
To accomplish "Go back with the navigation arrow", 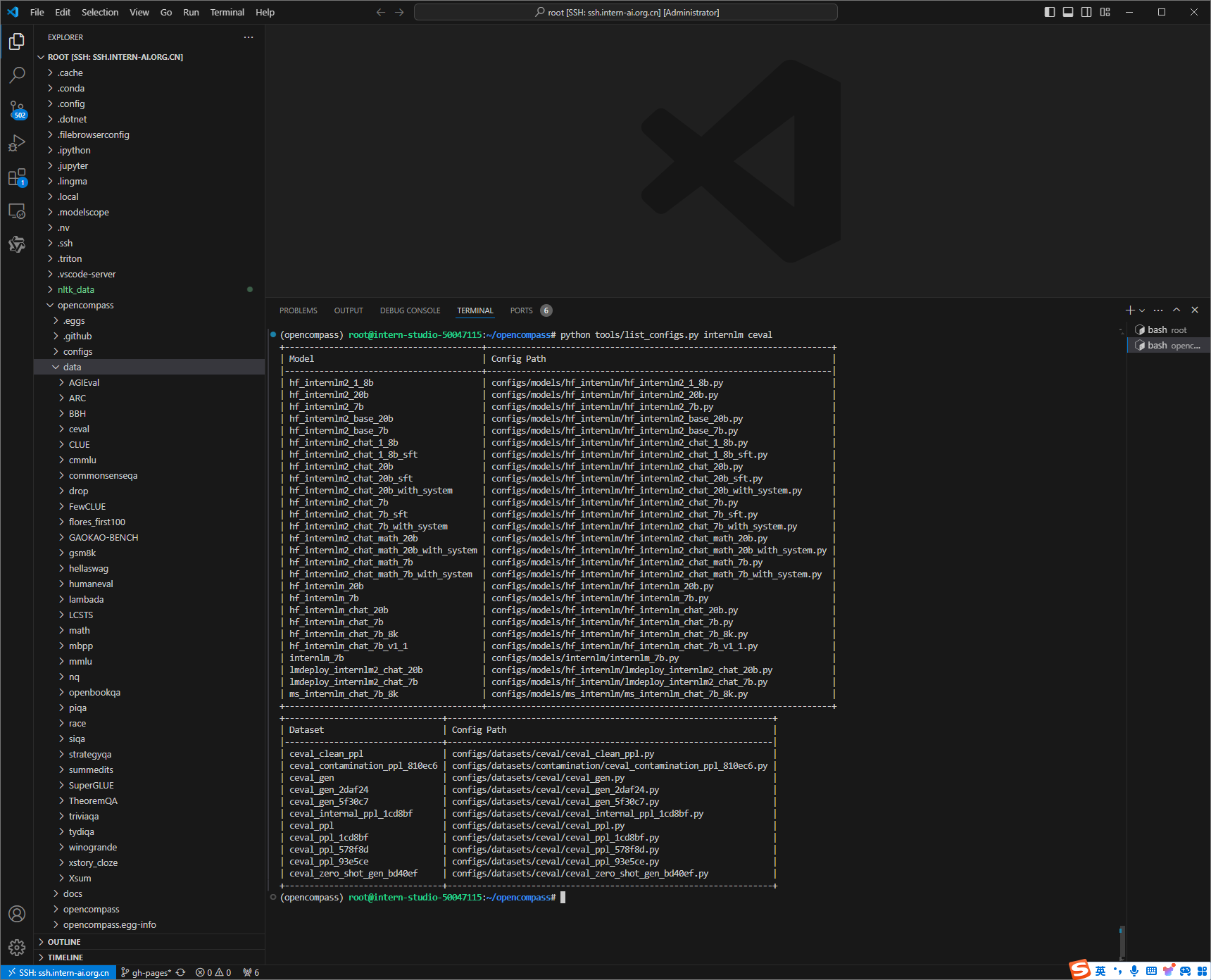I will (381, 12).
